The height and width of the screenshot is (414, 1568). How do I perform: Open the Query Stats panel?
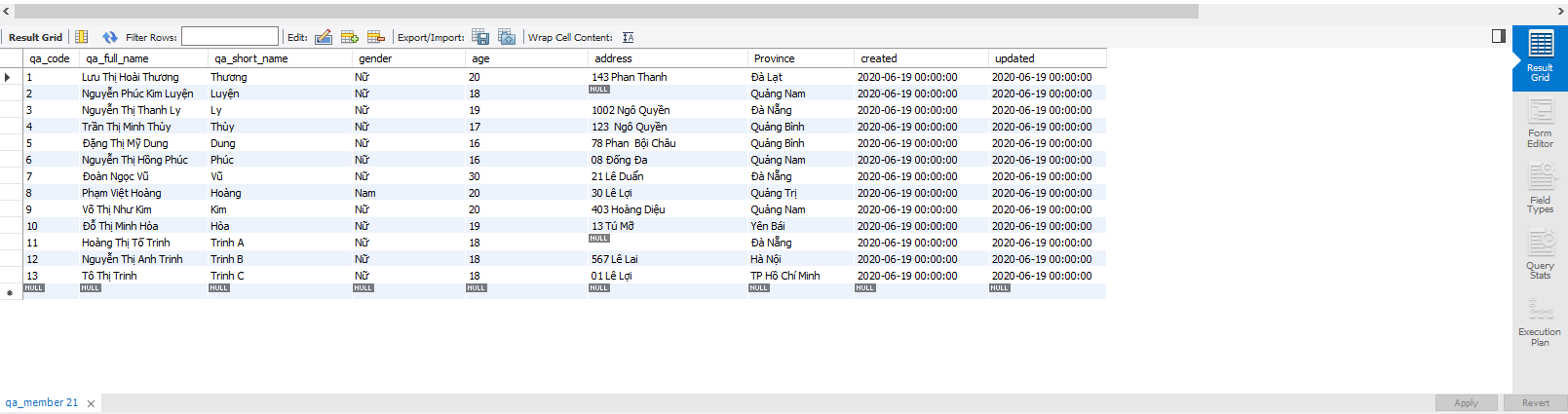point(1540,255)
